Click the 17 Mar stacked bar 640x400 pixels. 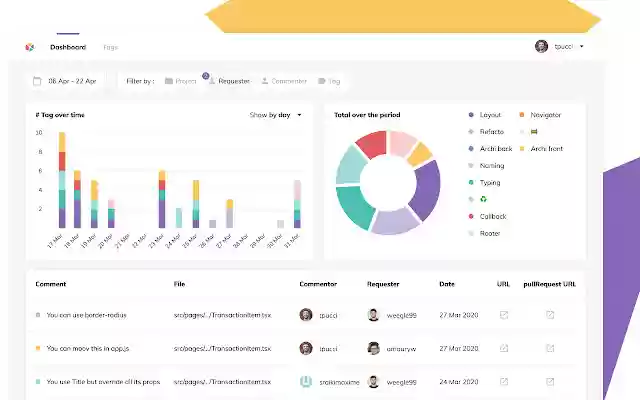click(62, 180)
